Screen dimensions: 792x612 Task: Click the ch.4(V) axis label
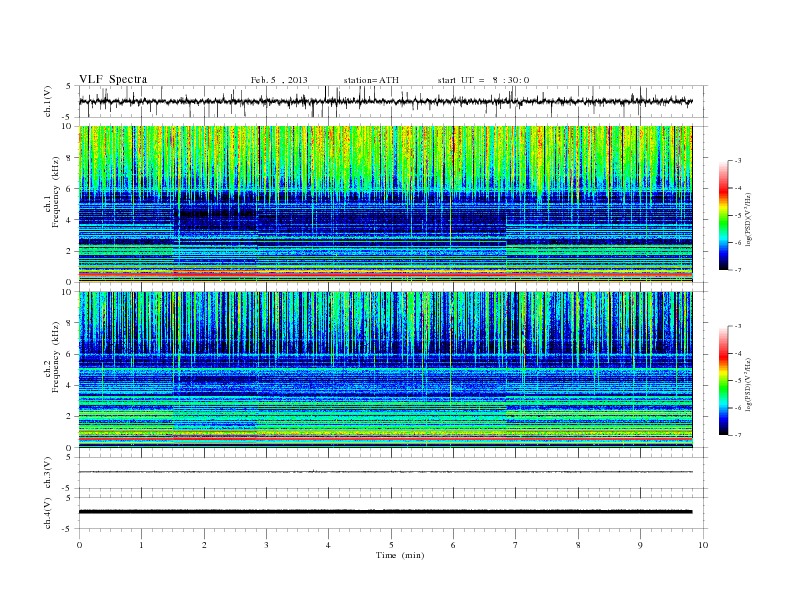(48, 513)
